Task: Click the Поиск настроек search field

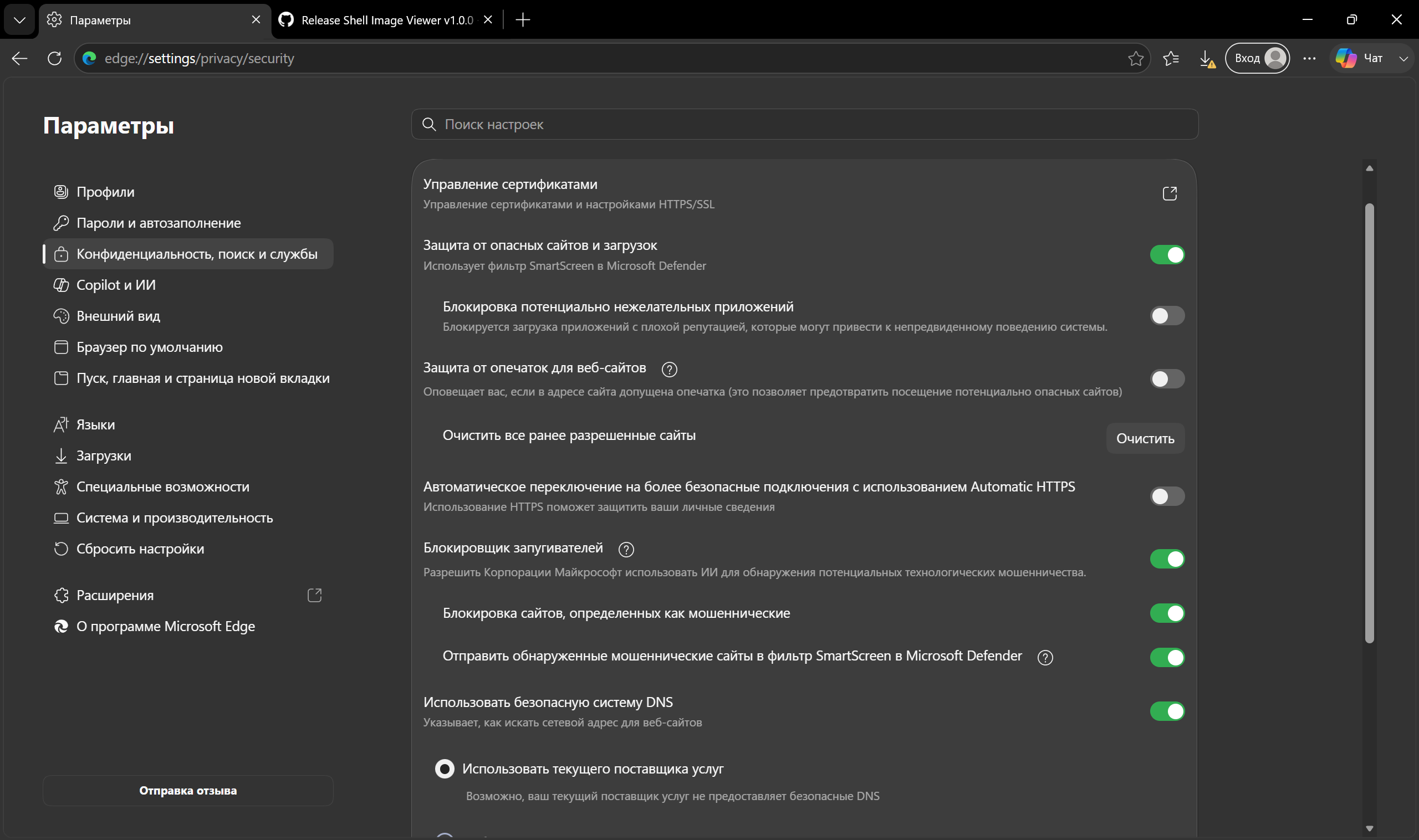Action: [805, 124]
